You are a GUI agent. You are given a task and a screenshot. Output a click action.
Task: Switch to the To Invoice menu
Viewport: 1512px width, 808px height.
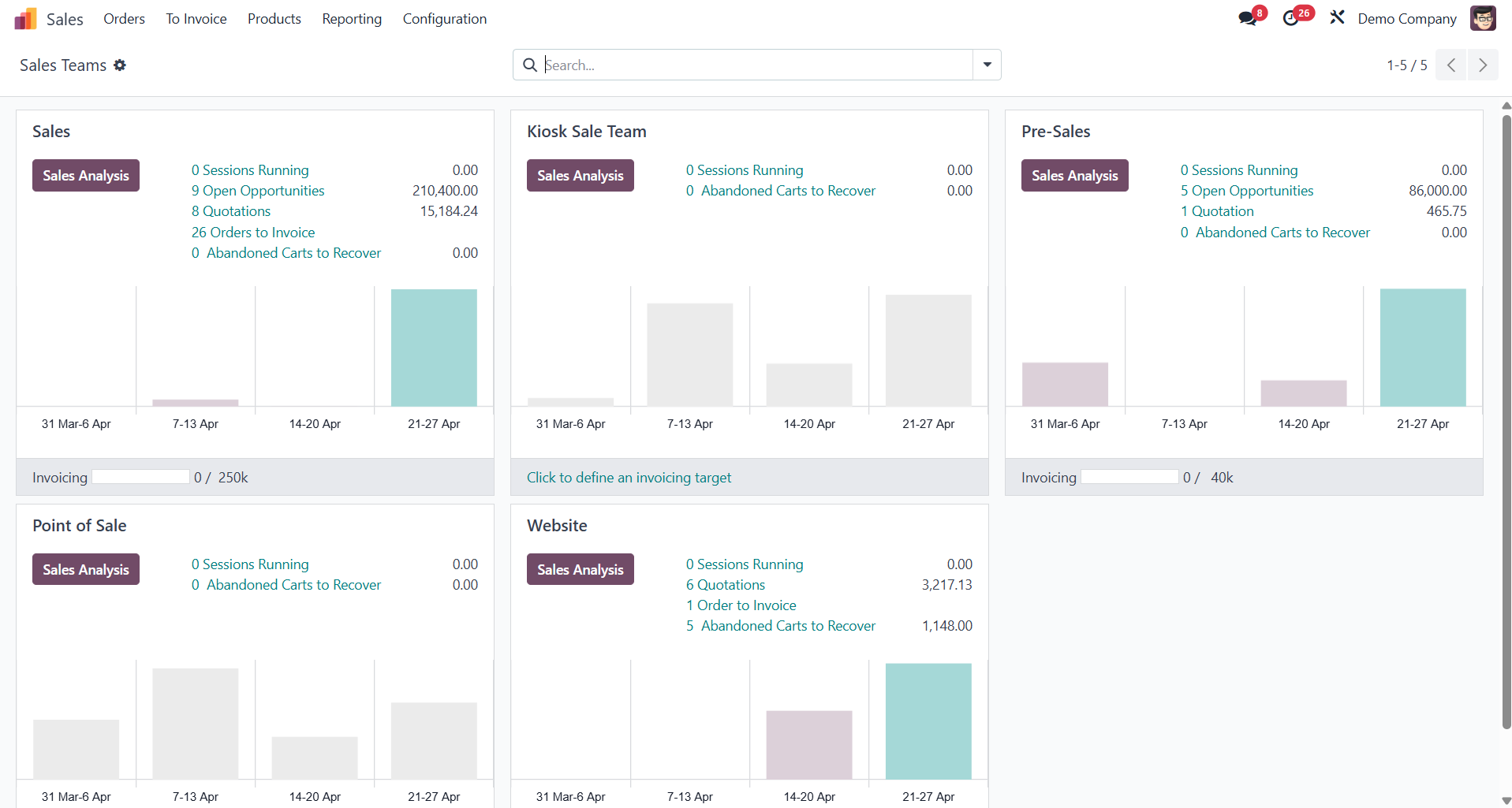[x=196, y=18]
